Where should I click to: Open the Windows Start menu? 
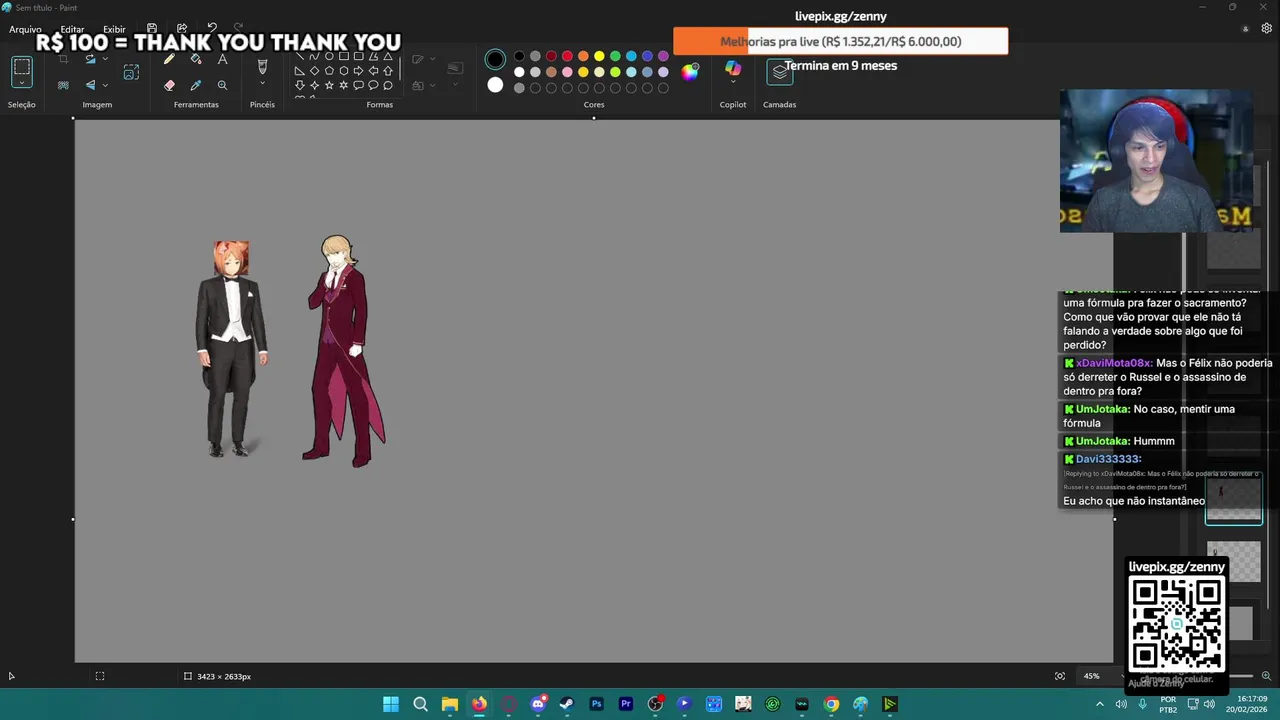[x=391, y=704]
